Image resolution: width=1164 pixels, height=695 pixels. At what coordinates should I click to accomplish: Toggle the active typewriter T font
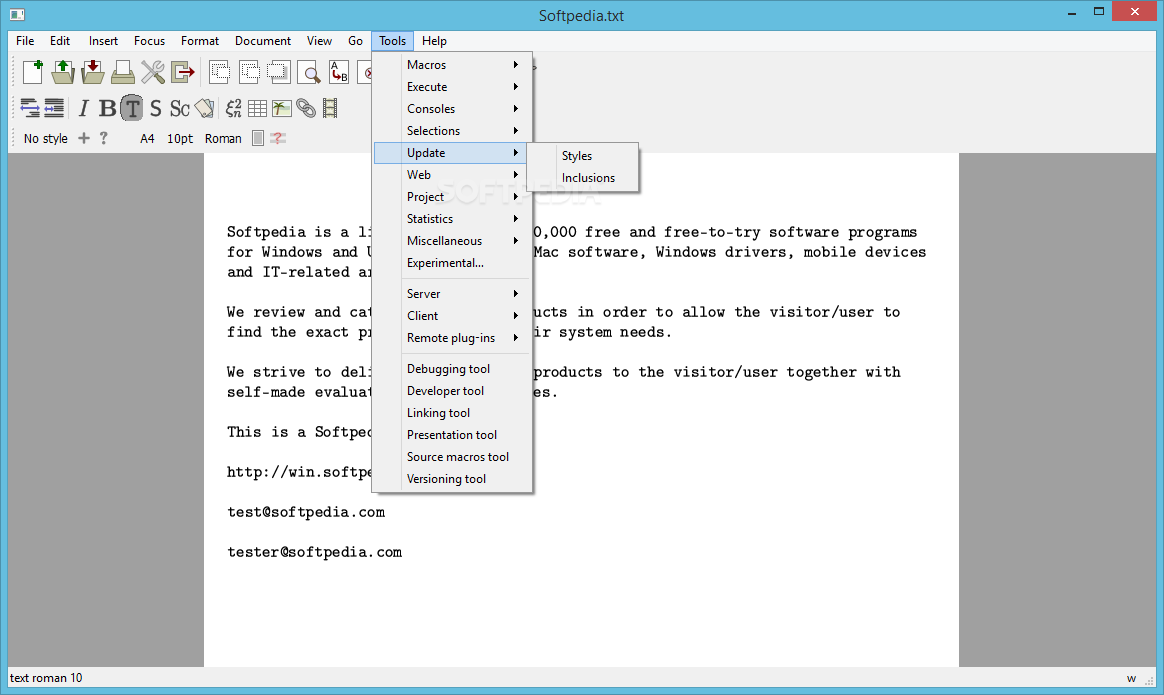[131, 108]
